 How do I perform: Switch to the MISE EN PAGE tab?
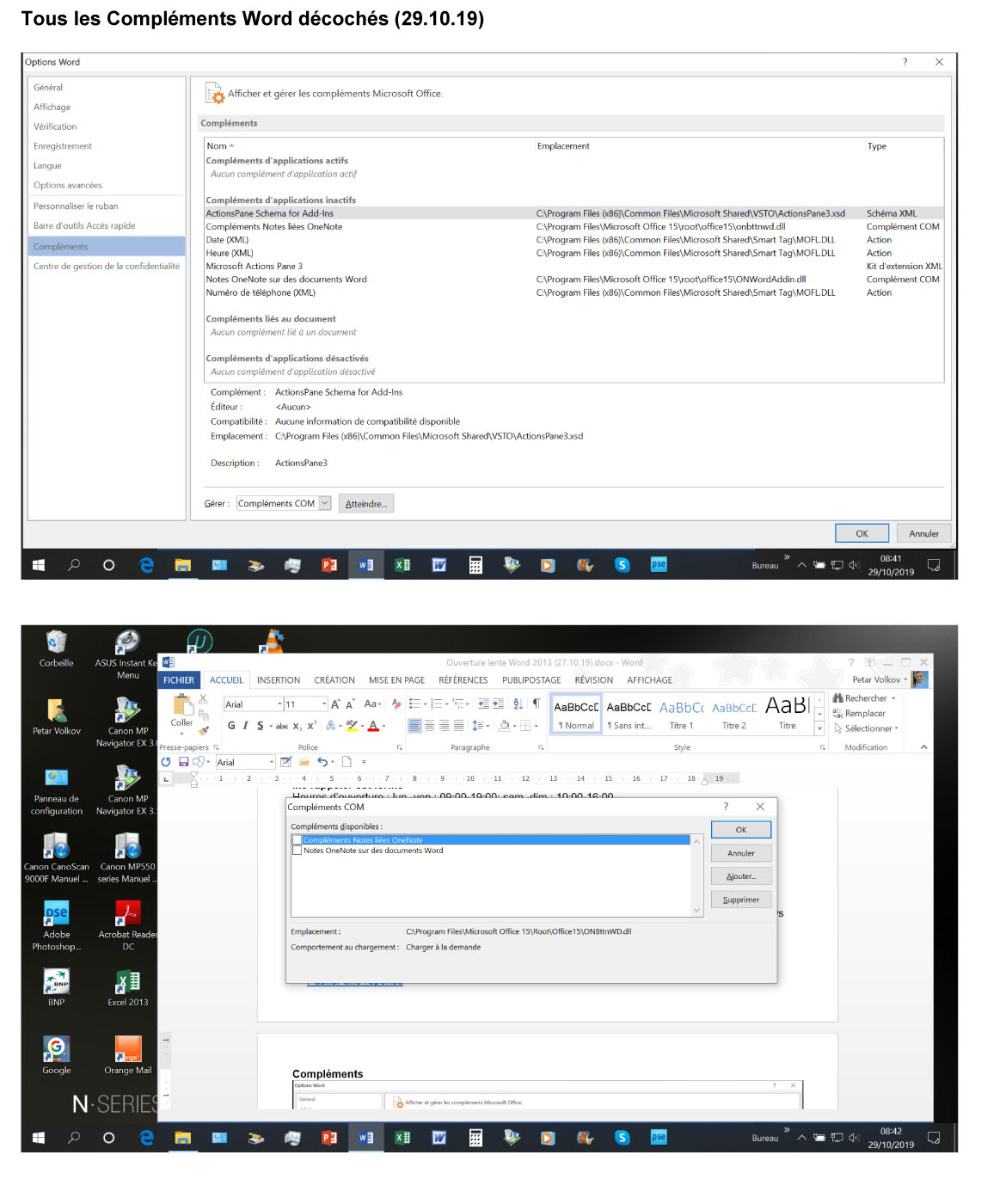point(396,680)
